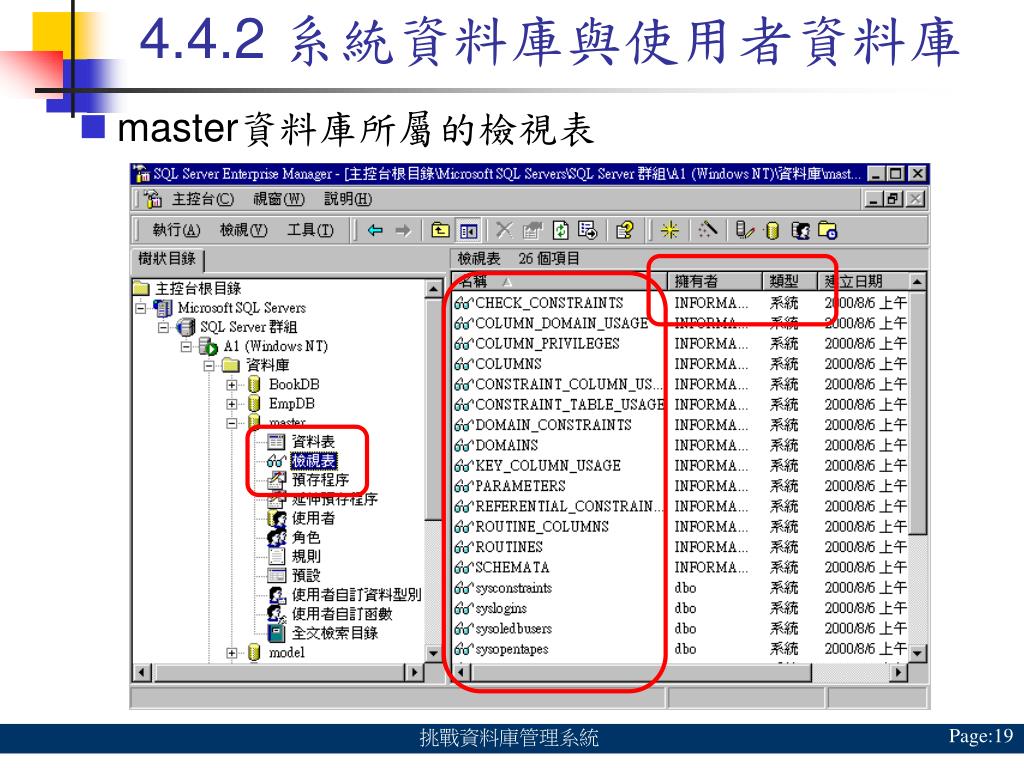Select 預存程序 under master
The image size is (1024, 768).
tap(319, 480)
